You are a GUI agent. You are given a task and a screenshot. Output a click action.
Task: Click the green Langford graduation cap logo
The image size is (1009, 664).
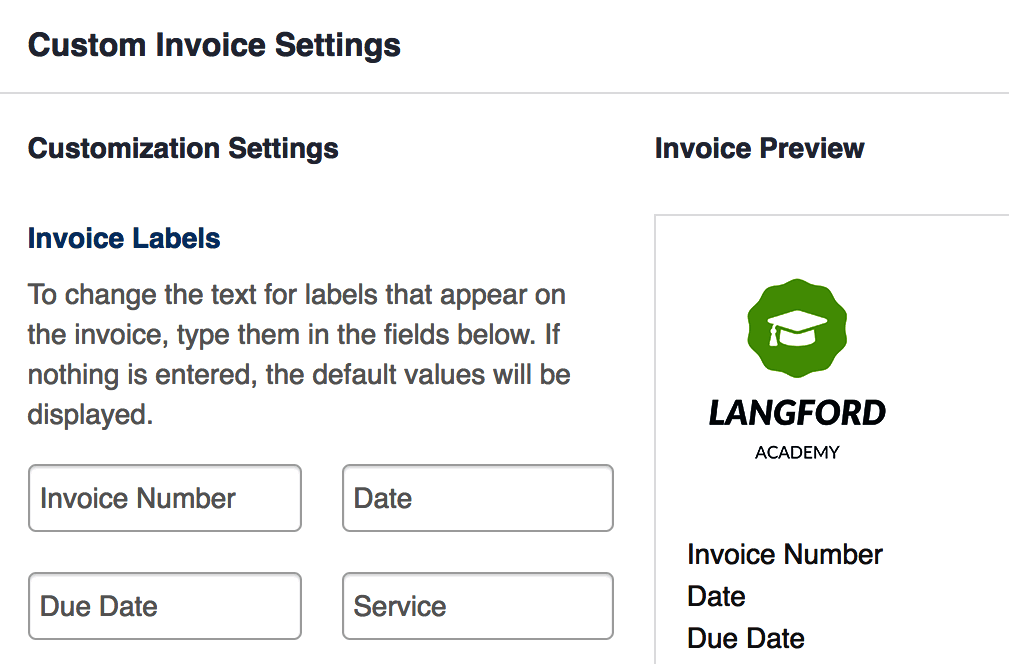click(797, 327)
